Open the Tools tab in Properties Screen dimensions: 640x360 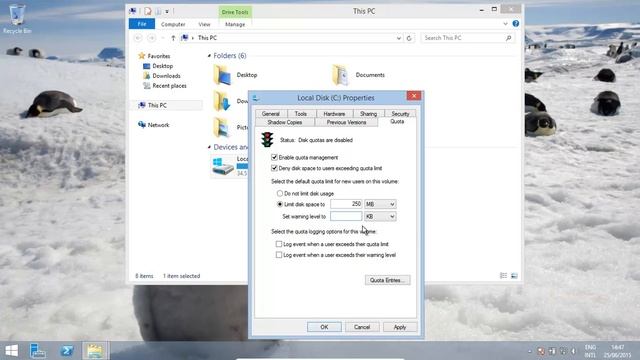tap(301, 114)
